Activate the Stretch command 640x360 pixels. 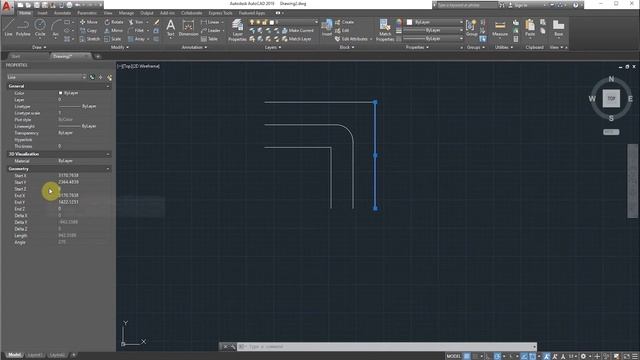(x=90, y=39)
